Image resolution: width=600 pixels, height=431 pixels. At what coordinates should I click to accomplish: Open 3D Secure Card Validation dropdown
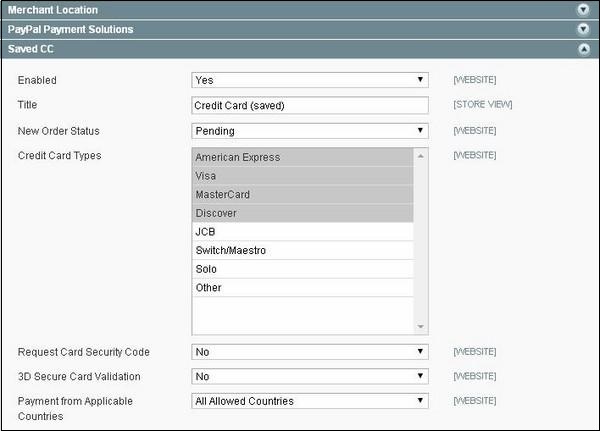(309, 377)
